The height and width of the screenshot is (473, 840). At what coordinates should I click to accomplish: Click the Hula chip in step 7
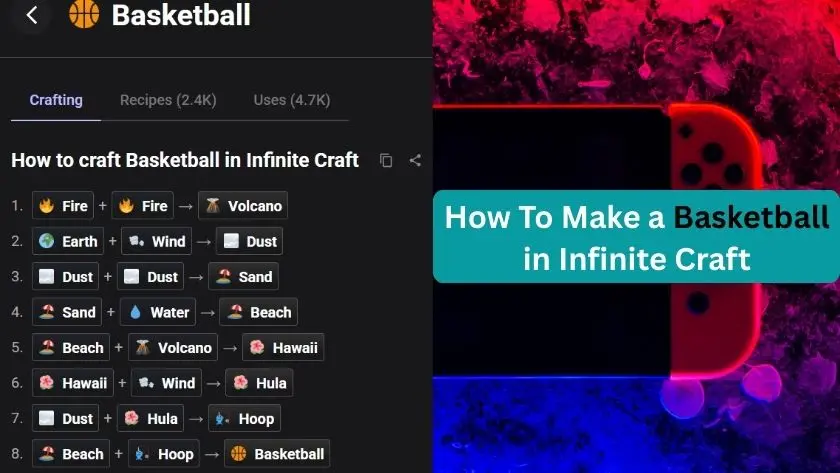coord(151,418)
